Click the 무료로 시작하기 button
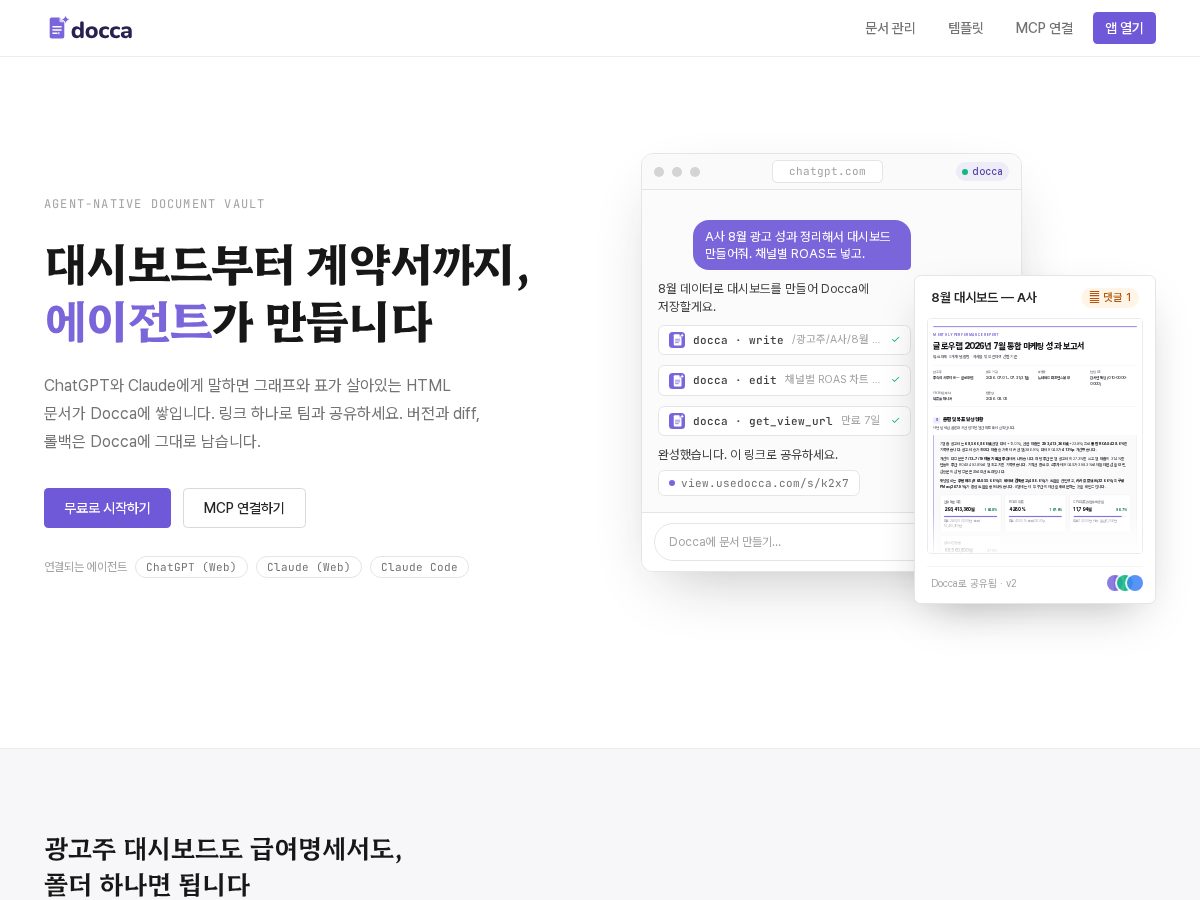This screenshot has height=900, width=1200. pos(107,508)
